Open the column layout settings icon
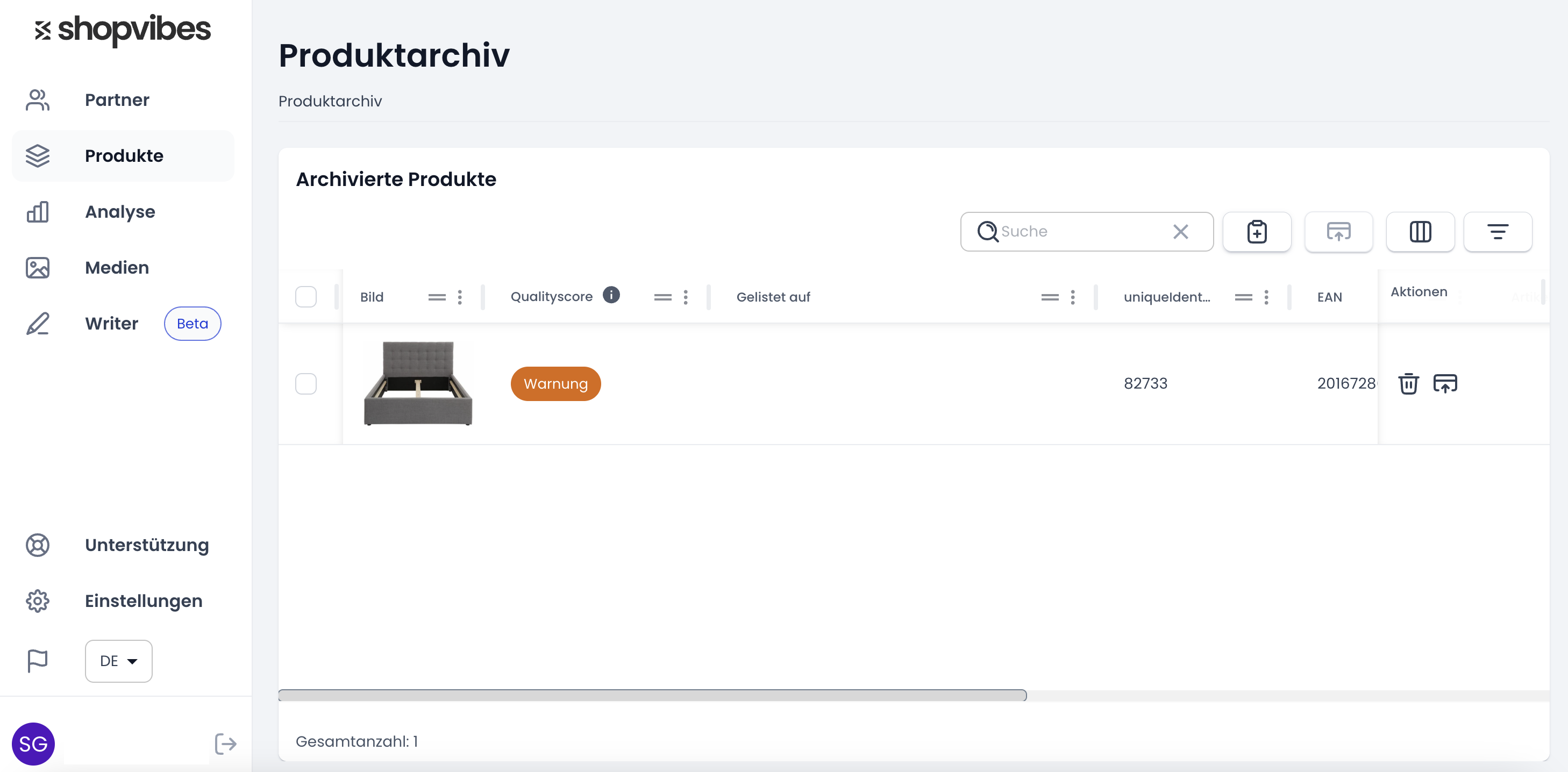 click(1420, 232)
